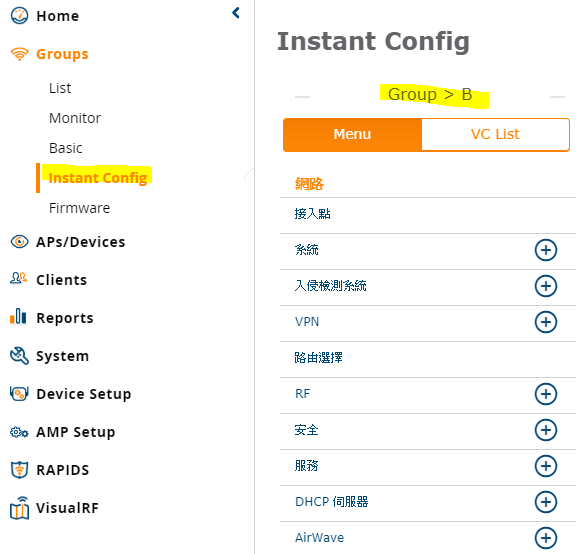576x554 pixels.
Task: Click the RAPIDS shield icon
Action: coord(19,470)
